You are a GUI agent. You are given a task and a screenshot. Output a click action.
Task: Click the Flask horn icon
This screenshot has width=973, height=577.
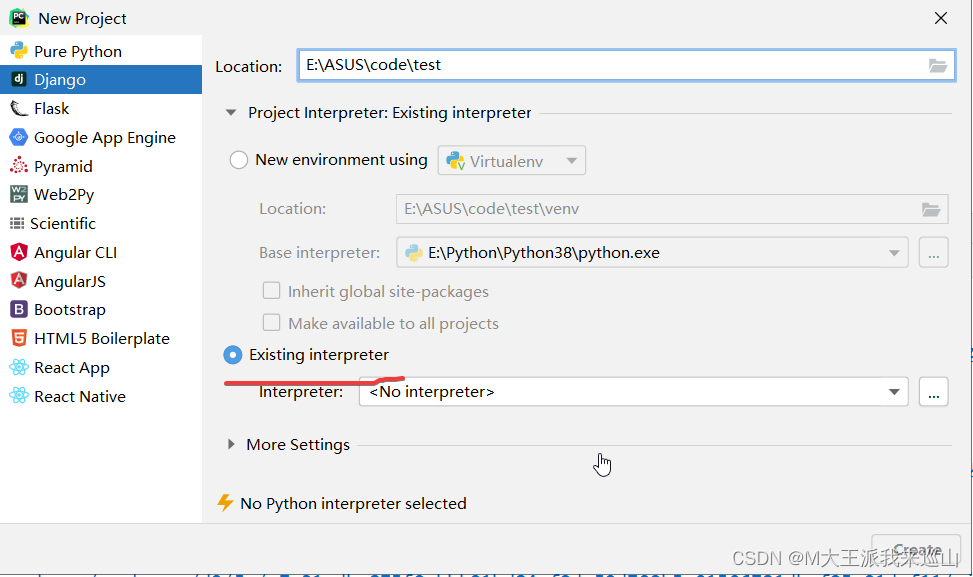click(x=19, y=109)
